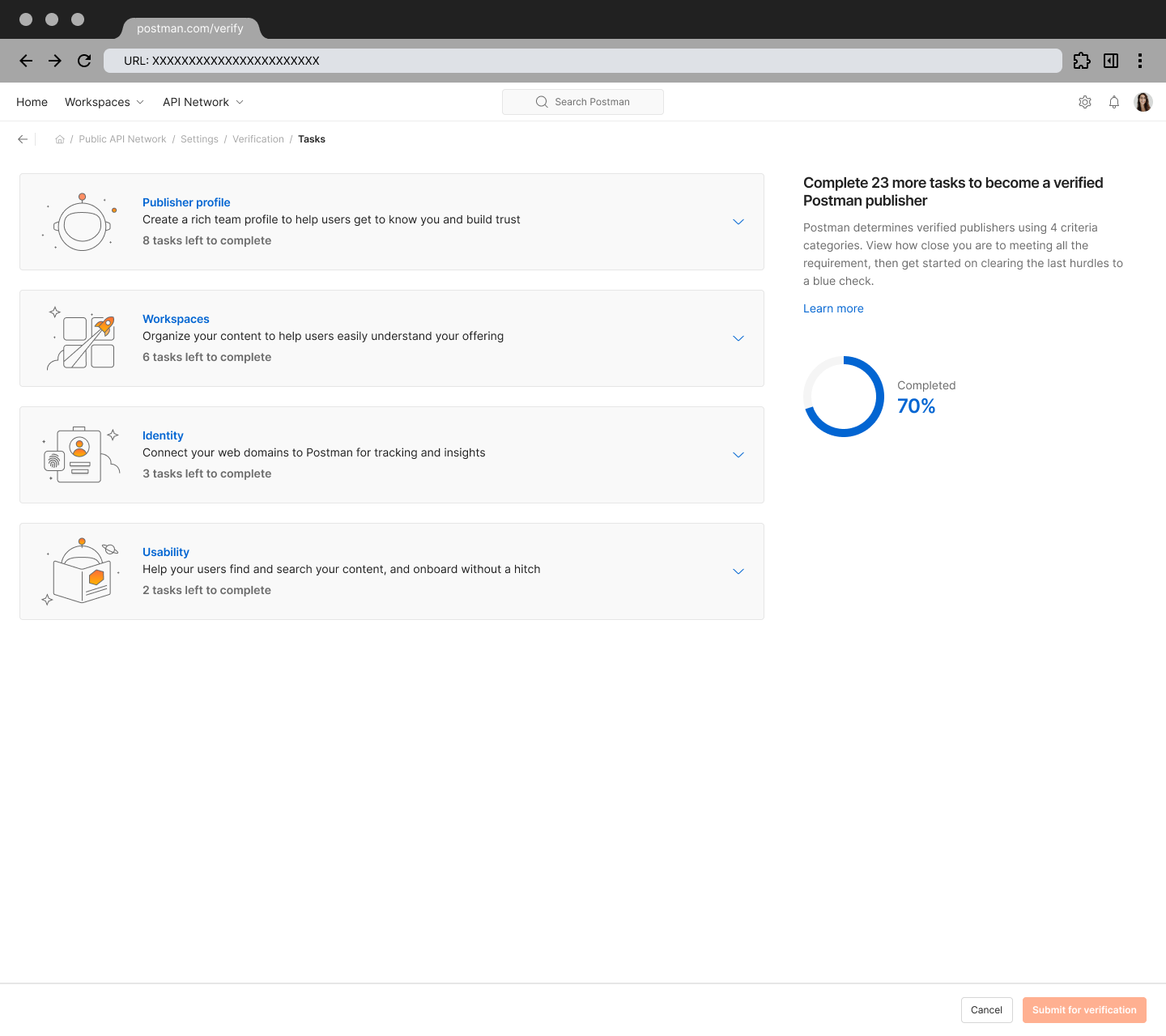Click the Workspaces rocket illustration icon
Viewport: 1166px width, 1036px height.
tap(81, 338)
